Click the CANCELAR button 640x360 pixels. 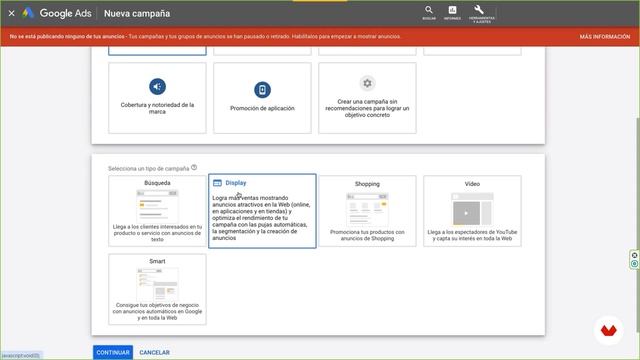[x=154, y=352]
